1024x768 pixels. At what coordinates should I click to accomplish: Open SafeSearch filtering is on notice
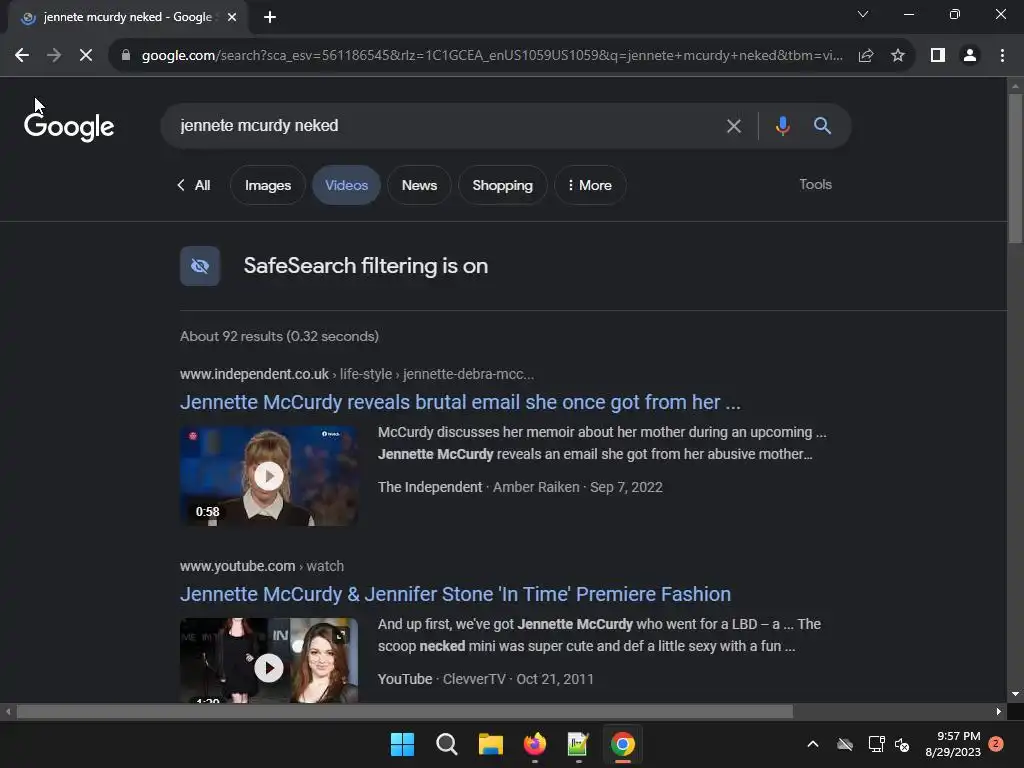[x=366, y=266]
